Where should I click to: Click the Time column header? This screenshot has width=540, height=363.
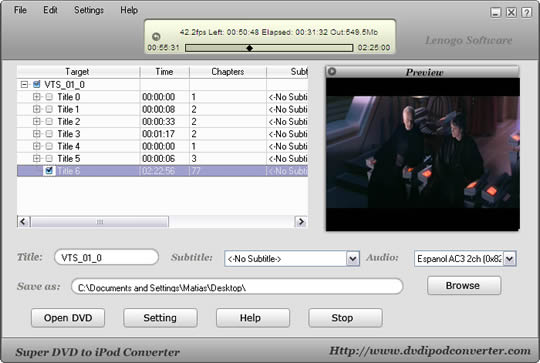click(165, 72)
